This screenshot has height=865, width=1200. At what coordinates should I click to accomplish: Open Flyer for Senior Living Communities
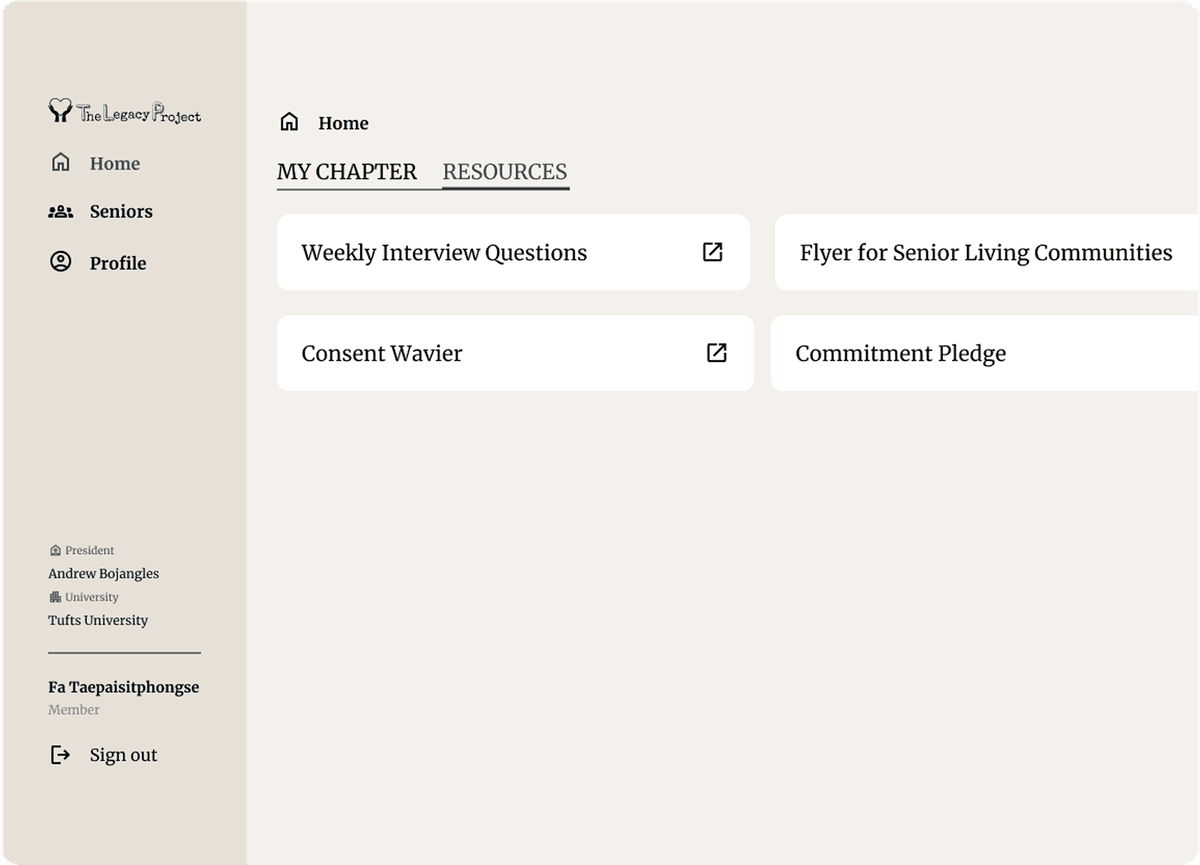coord(986,253)
